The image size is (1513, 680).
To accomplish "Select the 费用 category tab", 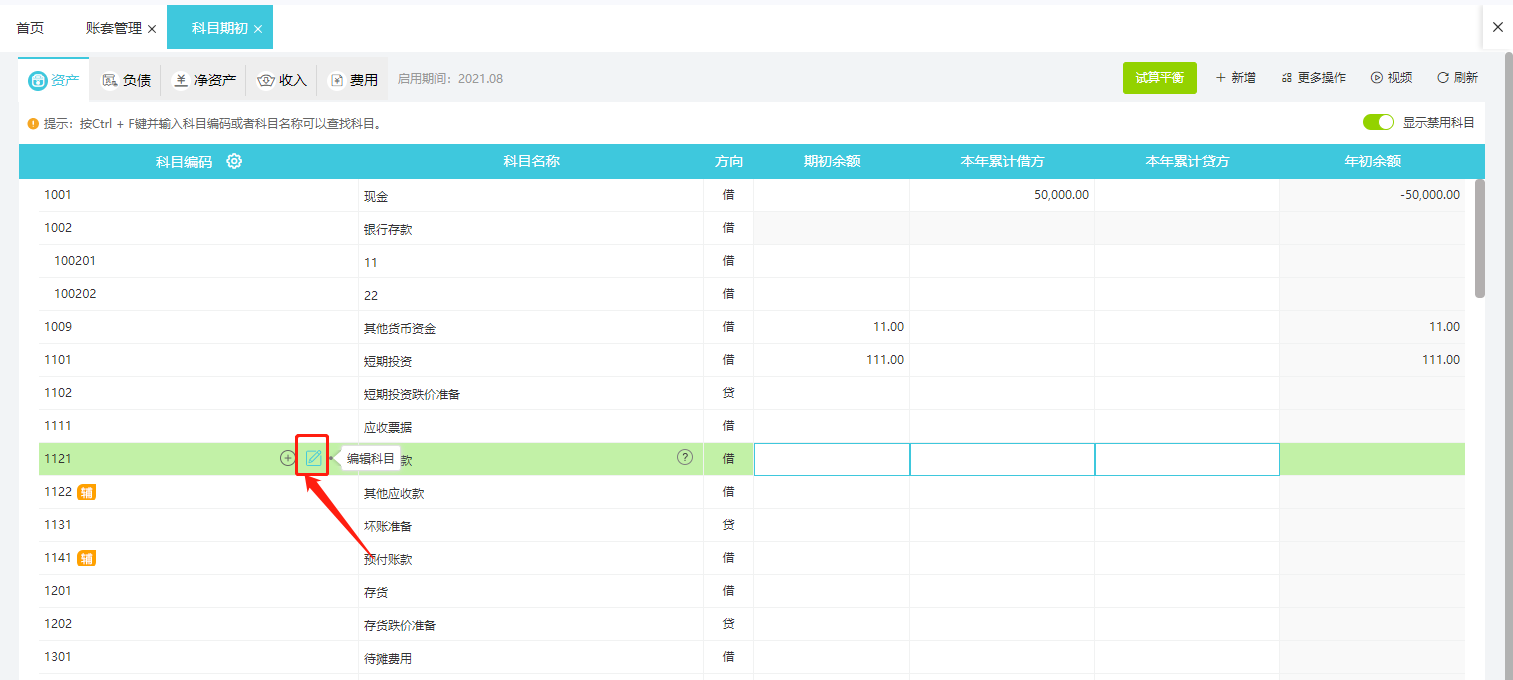I will click(354, 80).
